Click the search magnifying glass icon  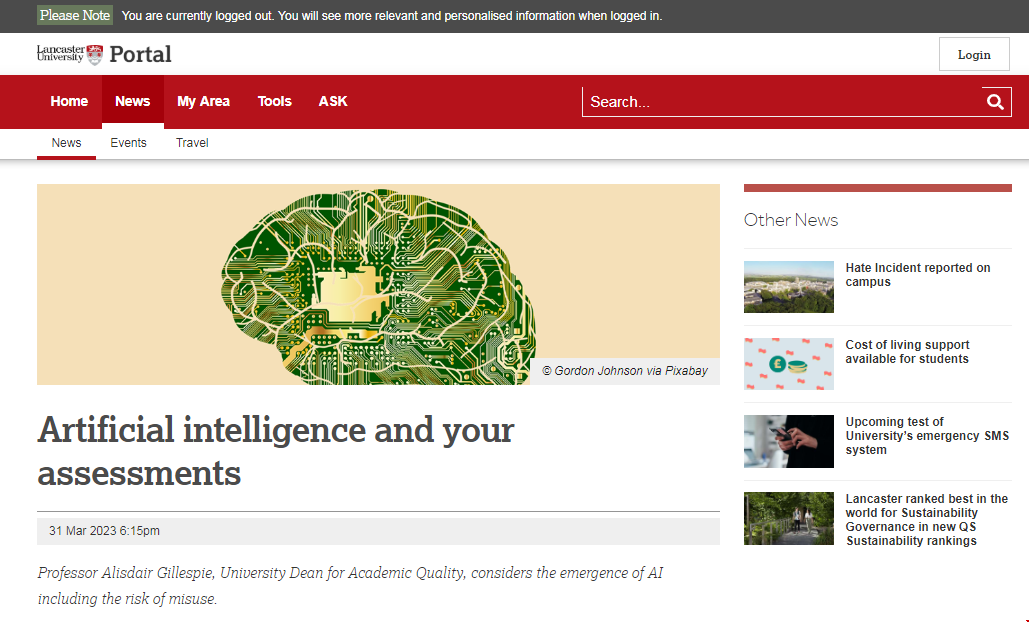[x=995, y=102]
